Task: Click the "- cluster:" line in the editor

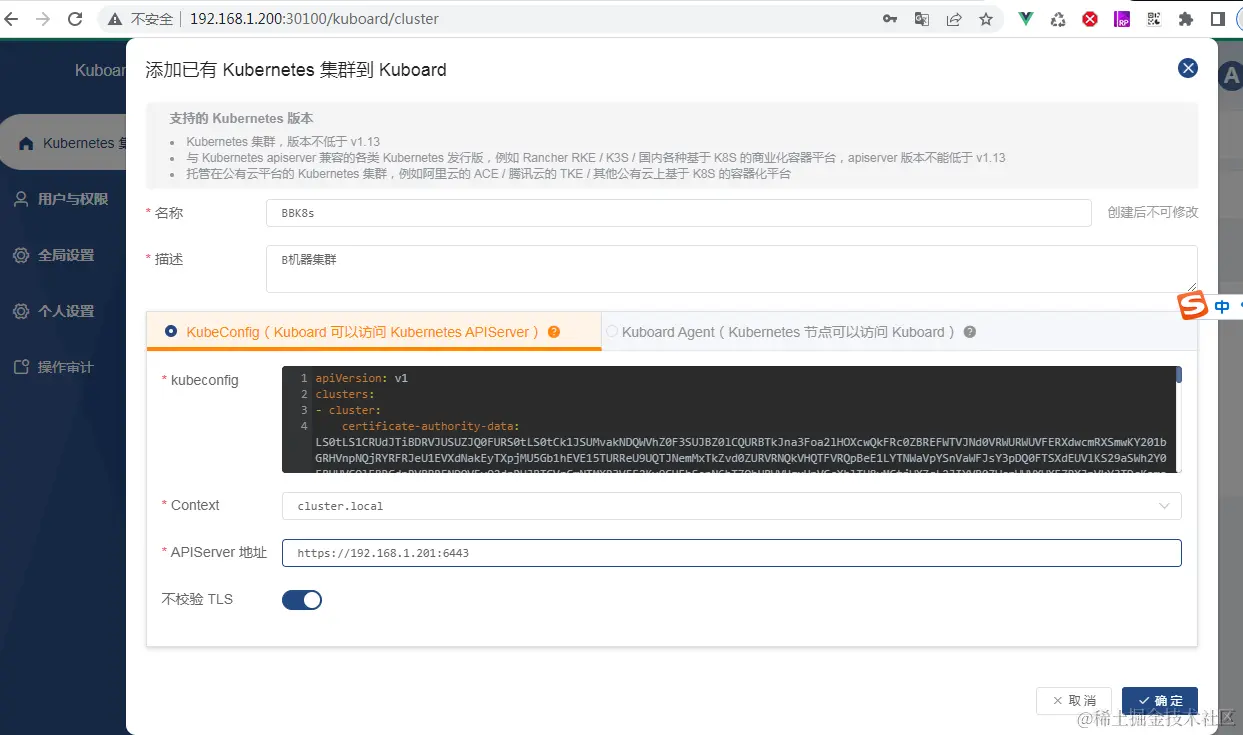Action: click(x=348, y=410)
